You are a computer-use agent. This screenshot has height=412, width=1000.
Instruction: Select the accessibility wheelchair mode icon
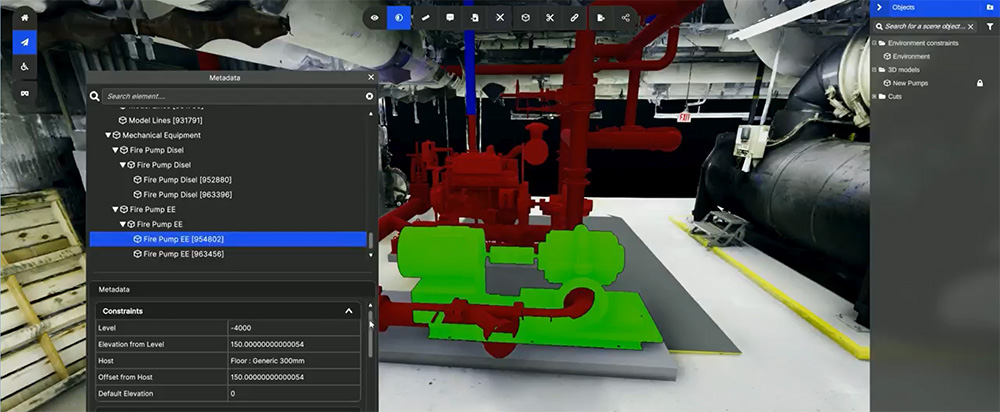coord(25,67)
